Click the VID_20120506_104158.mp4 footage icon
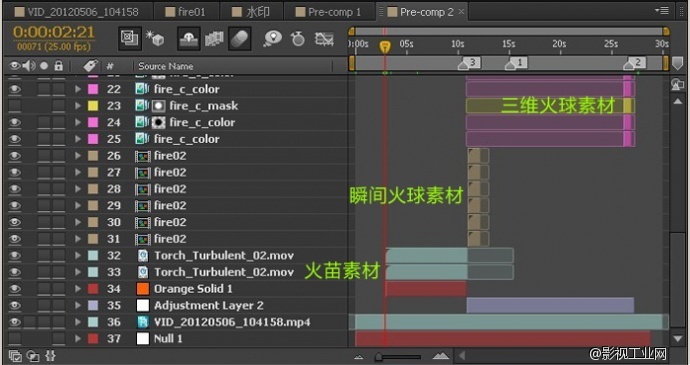Viewport: 690px width, 365px height. [143, 322]
